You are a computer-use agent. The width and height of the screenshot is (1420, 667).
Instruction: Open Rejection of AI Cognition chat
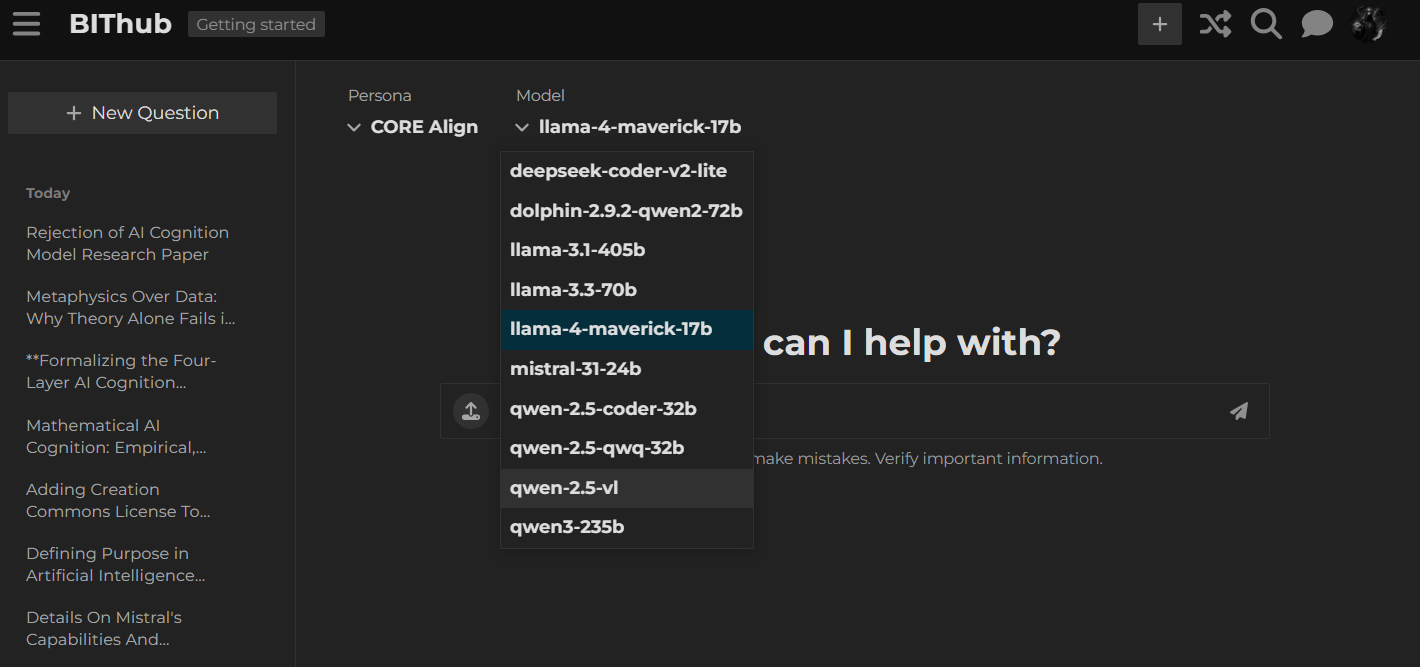[127, 243]
